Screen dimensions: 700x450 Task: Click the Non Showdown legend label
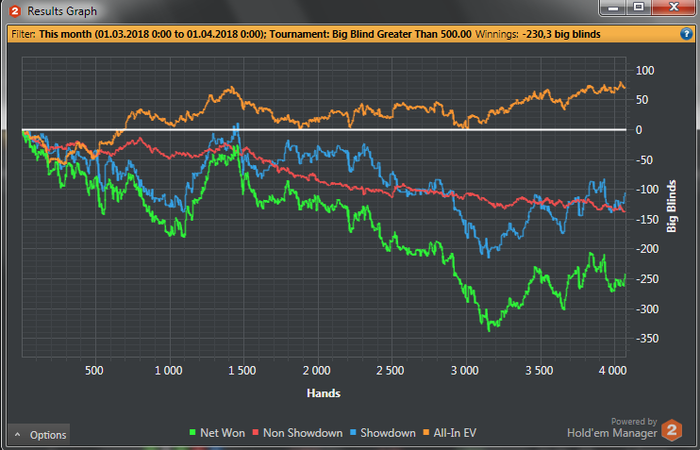303,433
